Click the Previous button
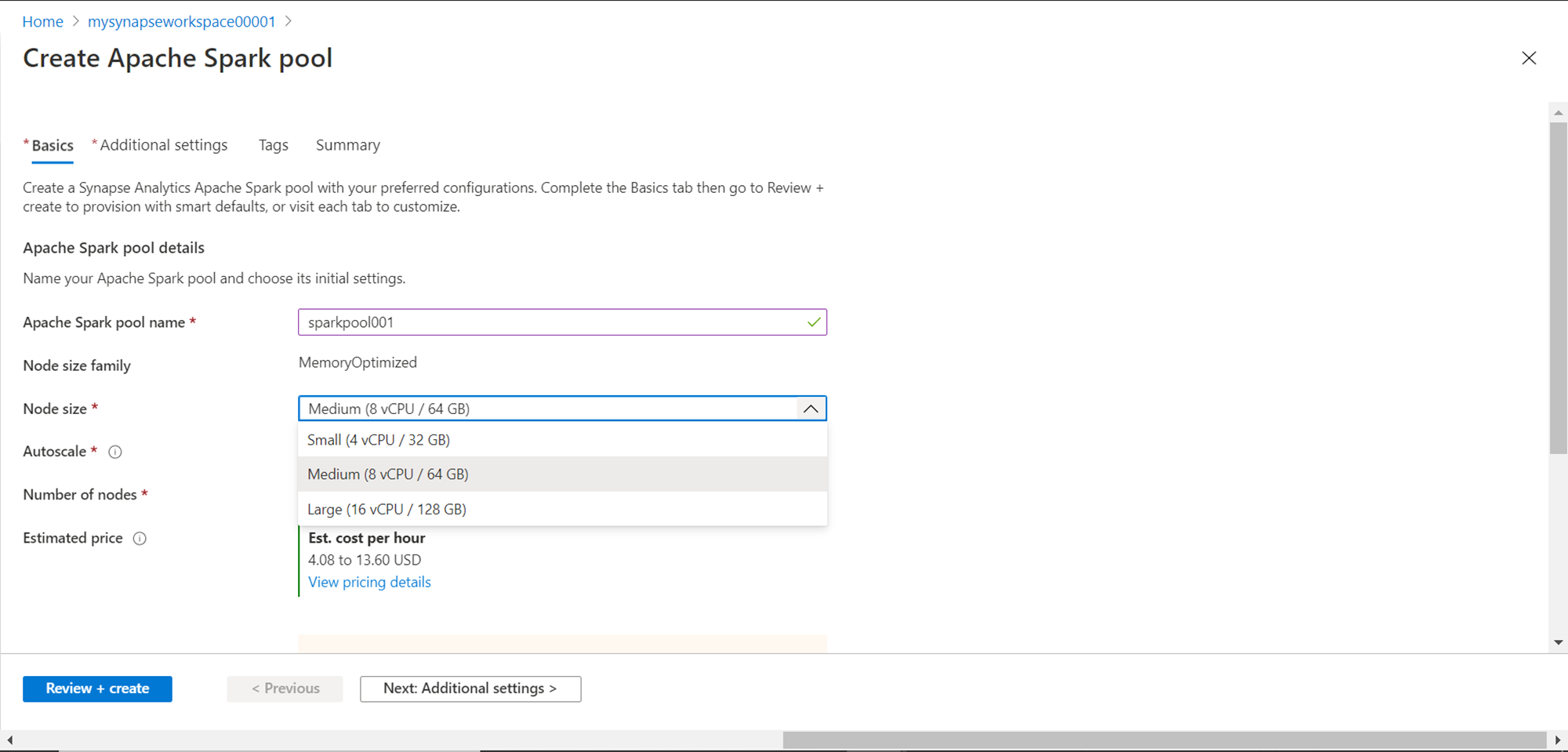Viewport: 1568px width, 752px height. (285, 688)
